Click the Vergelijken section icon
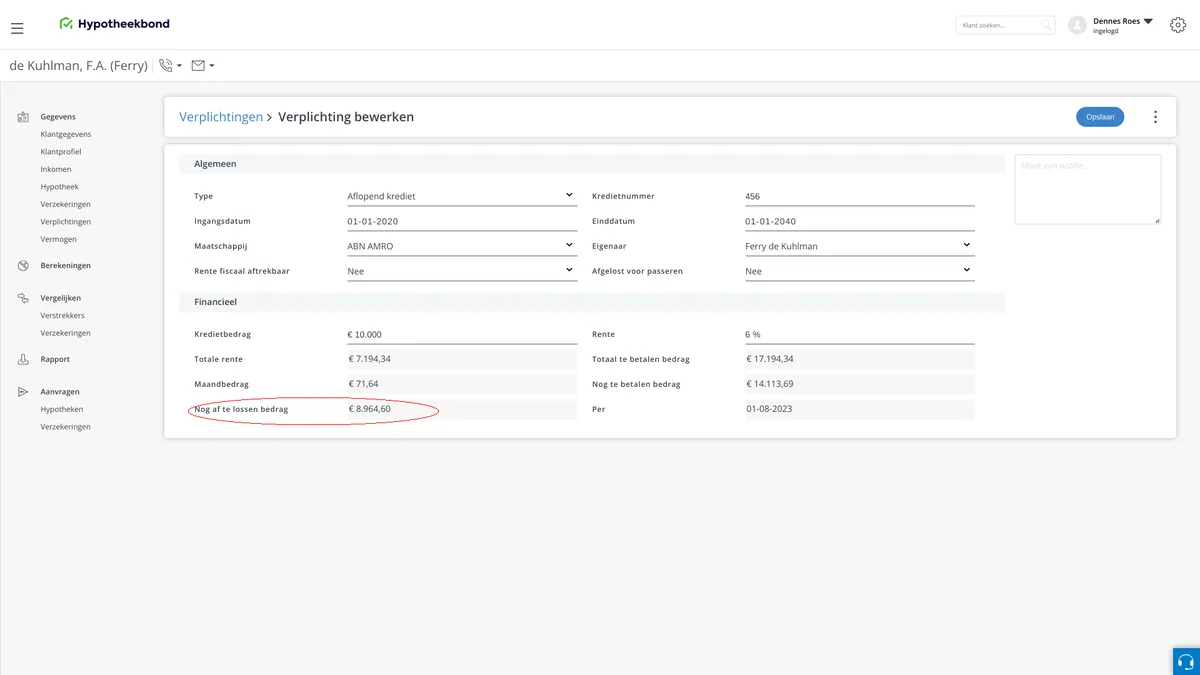Image resolution: width=1200 pixels, height=675 pixels. pyautogui.click(x=23, y=298)
